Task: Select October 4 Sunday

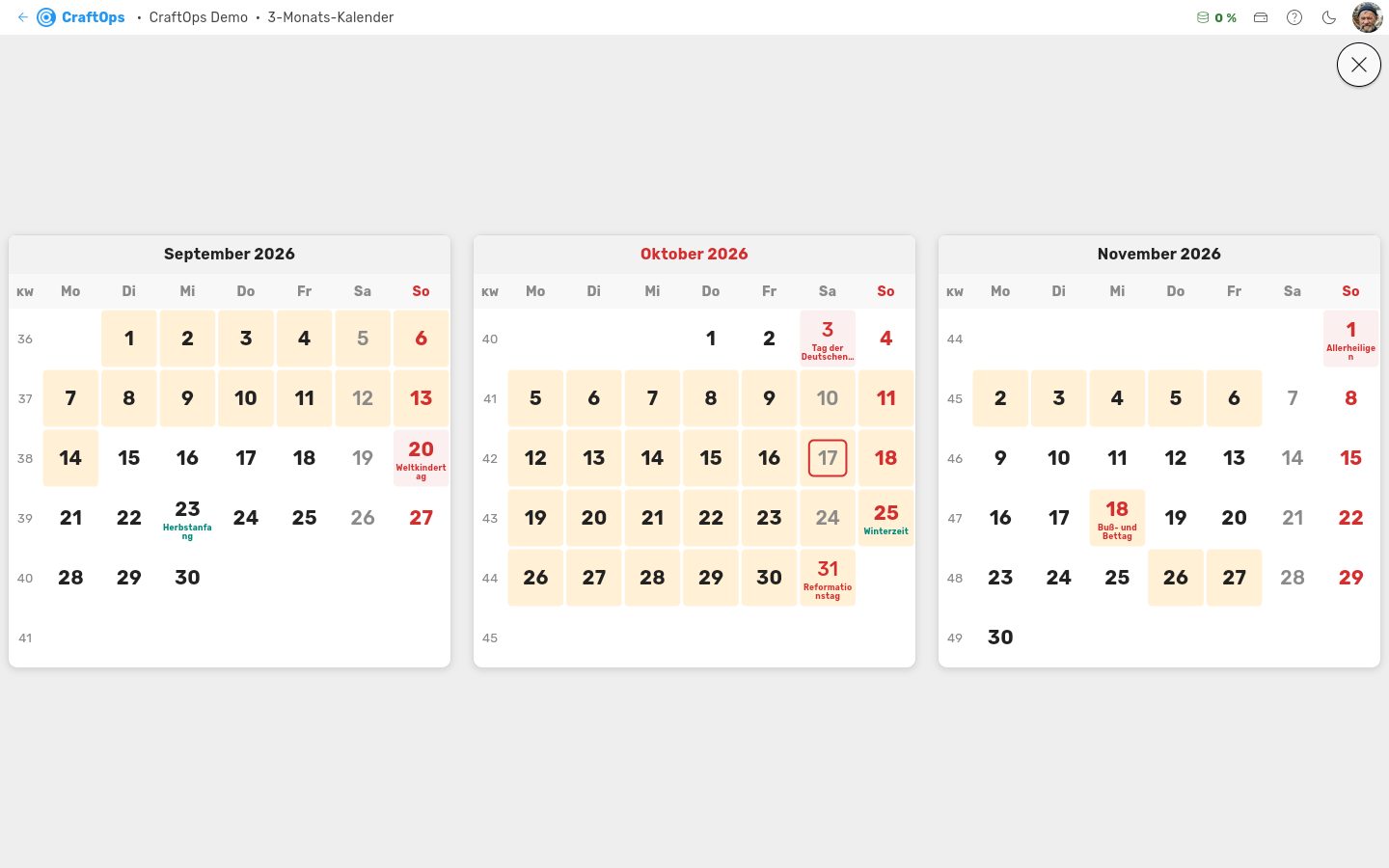Action: [886, 339]
